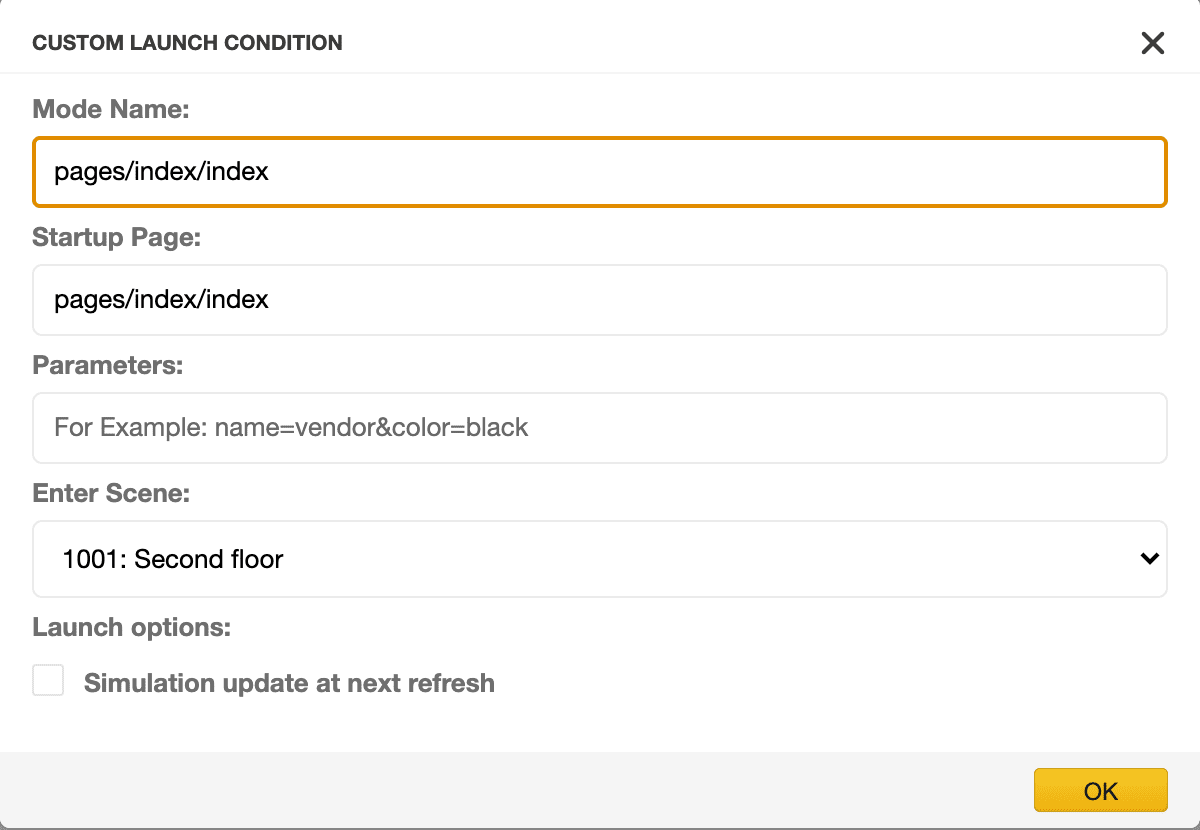Place cursor in Startup Page 'pages/index/index' text
1200x830 pixels.
click(161, 300)
